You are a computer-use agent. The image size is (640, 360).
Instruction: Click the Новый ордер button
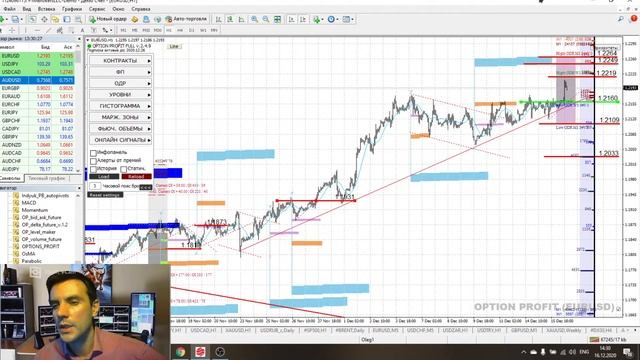(x=108, y=19)
